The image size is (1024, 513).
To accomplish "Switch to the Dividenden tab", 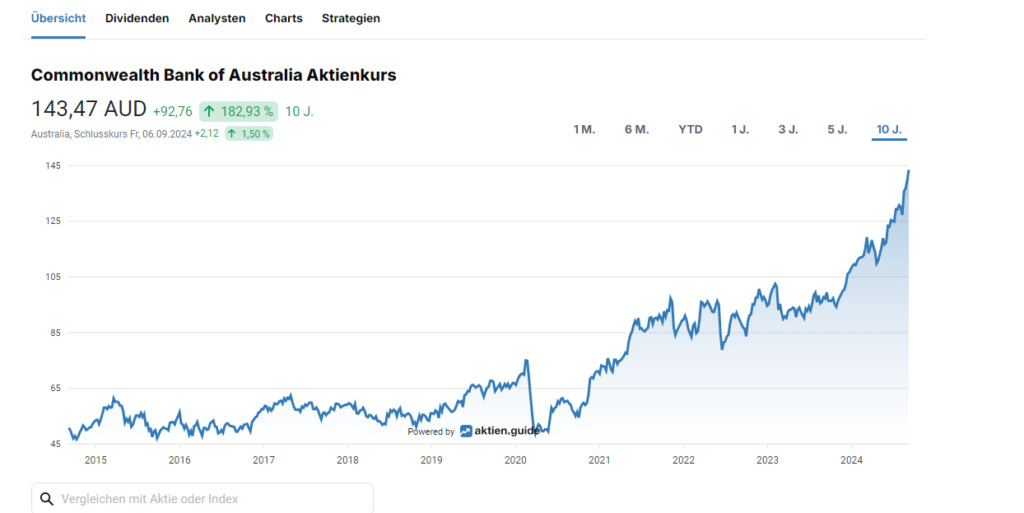I will pyautogui.click(x=137, y=18).
